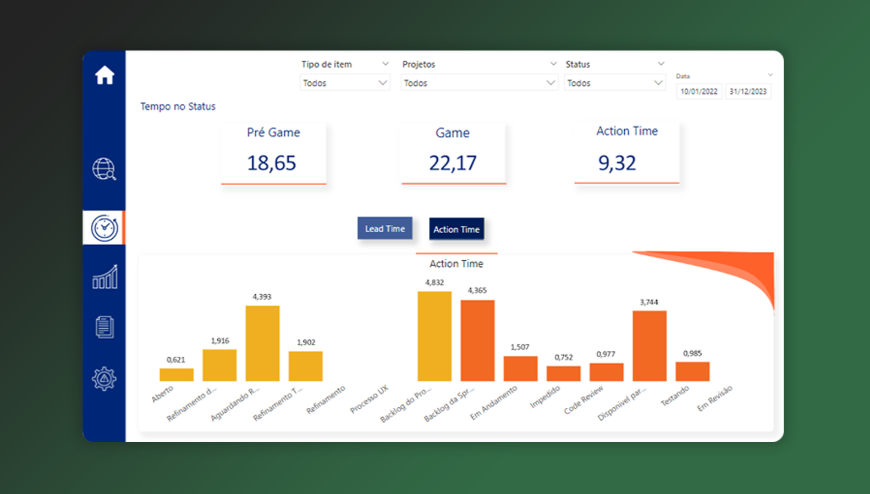Screen dimensions: 870x494
Task: Expand the Tipo de item dropdown
Action: tap(345, 83)
